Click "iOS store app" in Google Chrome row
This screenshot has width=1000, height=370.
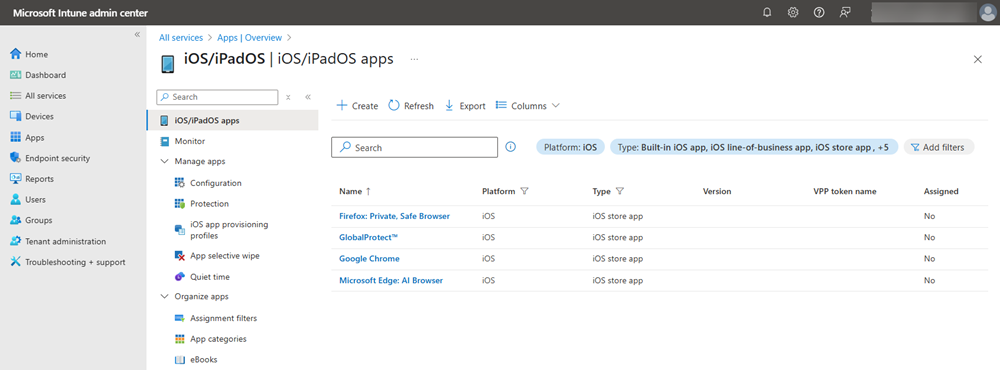(x=617, y=259)
